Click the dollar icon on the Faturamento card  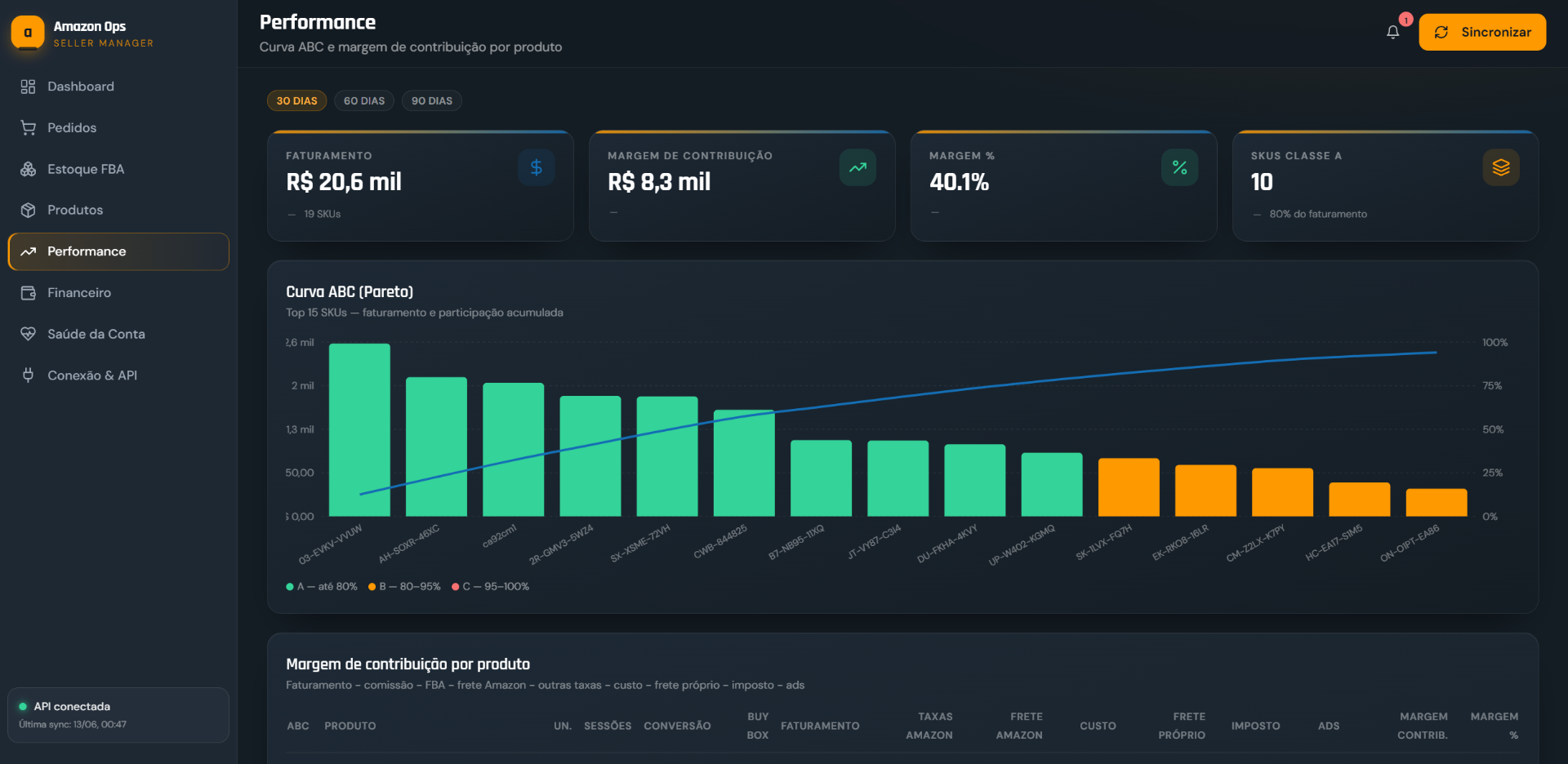537,167
